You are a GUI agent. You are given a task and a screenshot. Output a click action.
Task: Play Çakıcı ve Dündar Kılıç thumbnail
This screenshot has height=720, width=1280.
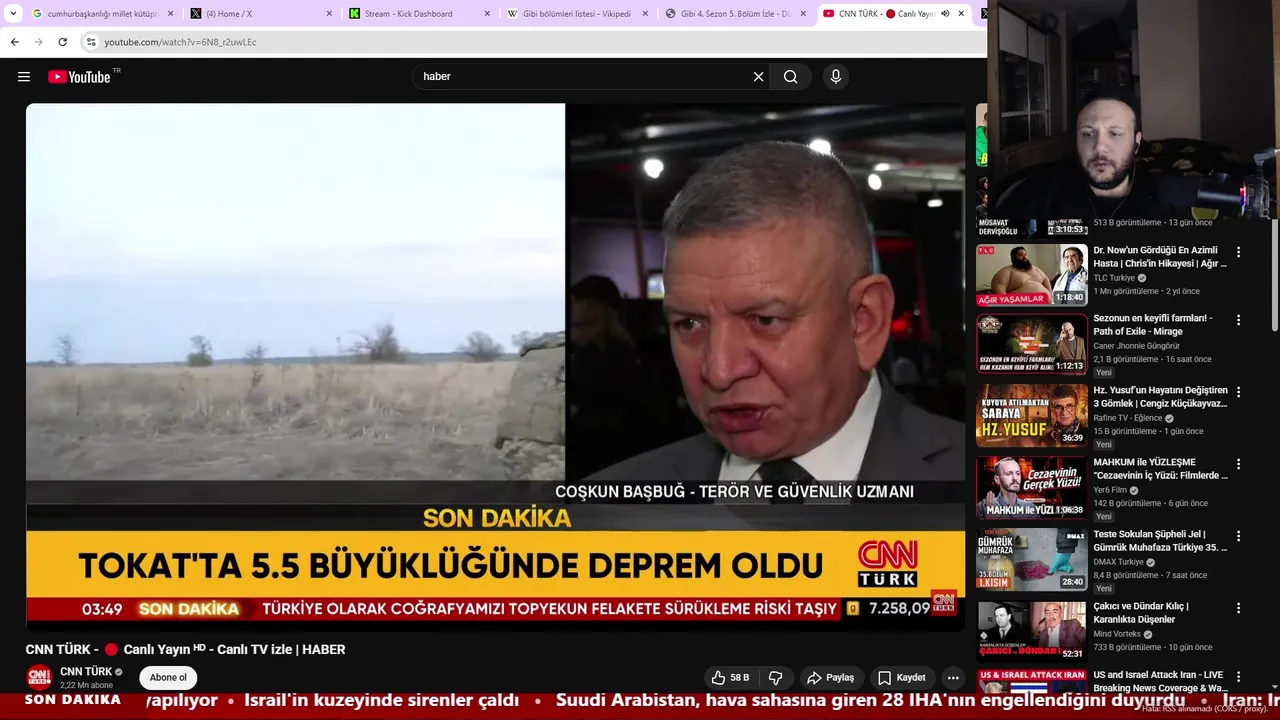pos(1032,631)
